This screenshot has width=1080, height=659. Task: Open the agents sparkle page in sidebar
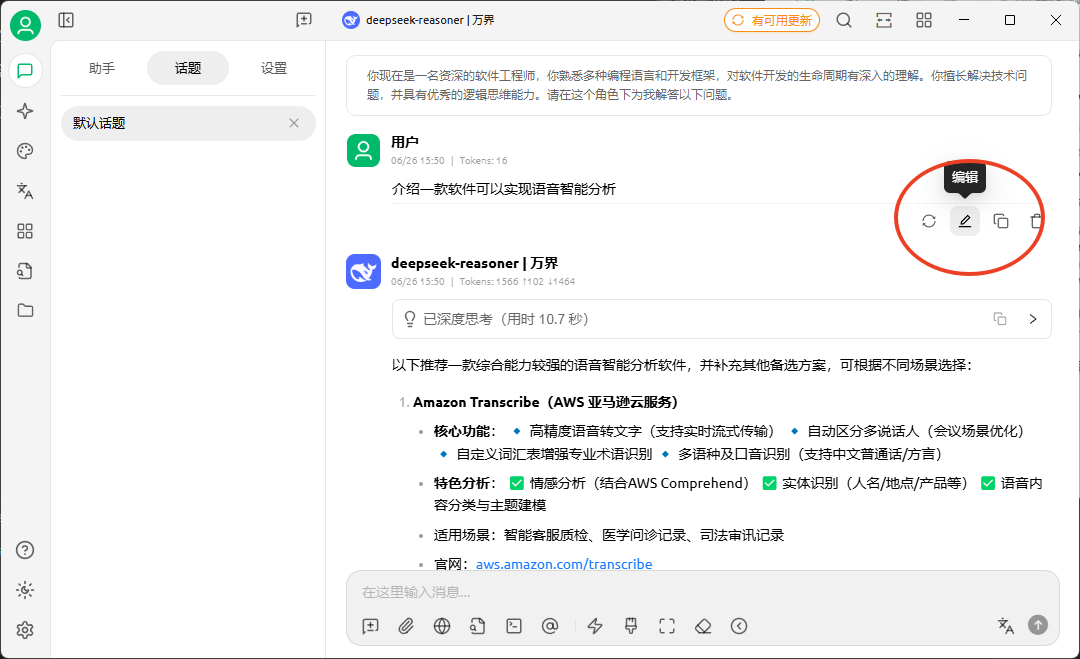pyautogui.click(x=25, y=111)
